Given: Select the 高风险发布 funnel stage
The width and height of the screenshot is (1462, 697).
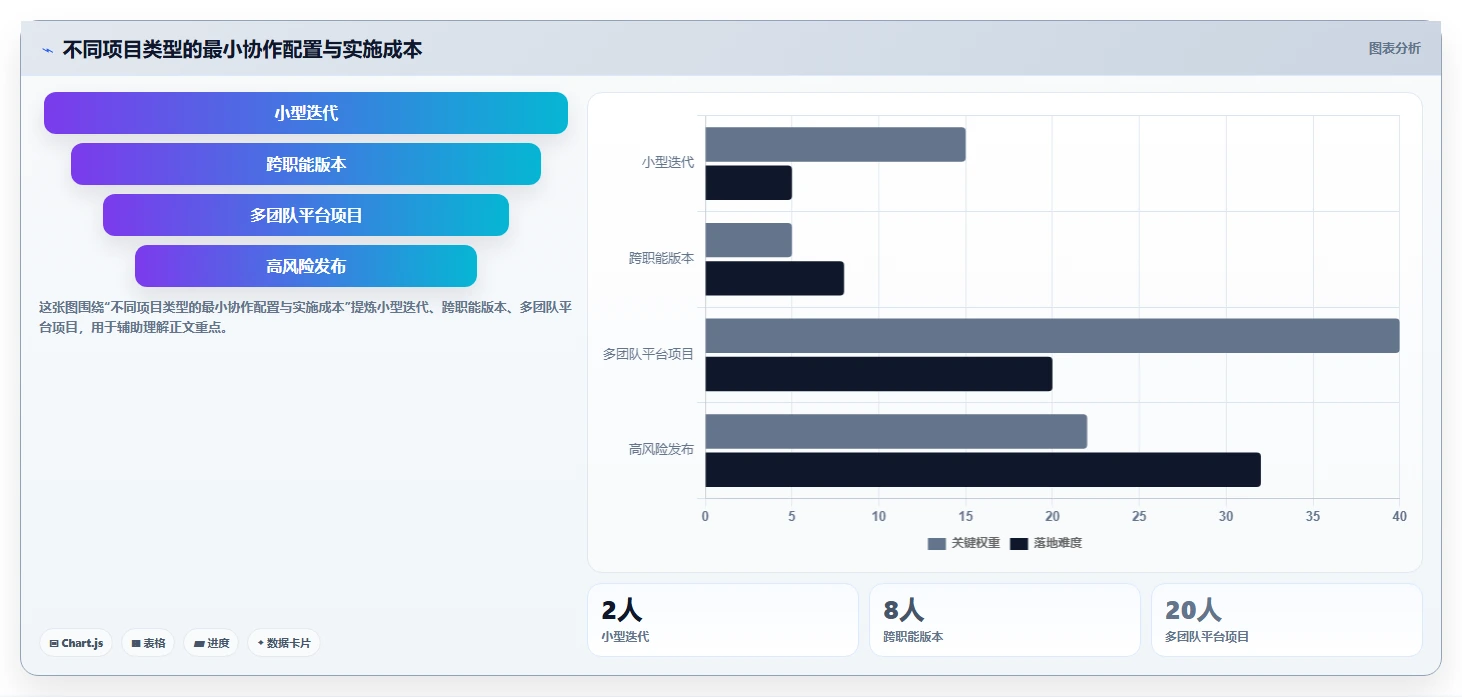Looking at the screenshot, I should pyautogui.click(x=306, y=266).
